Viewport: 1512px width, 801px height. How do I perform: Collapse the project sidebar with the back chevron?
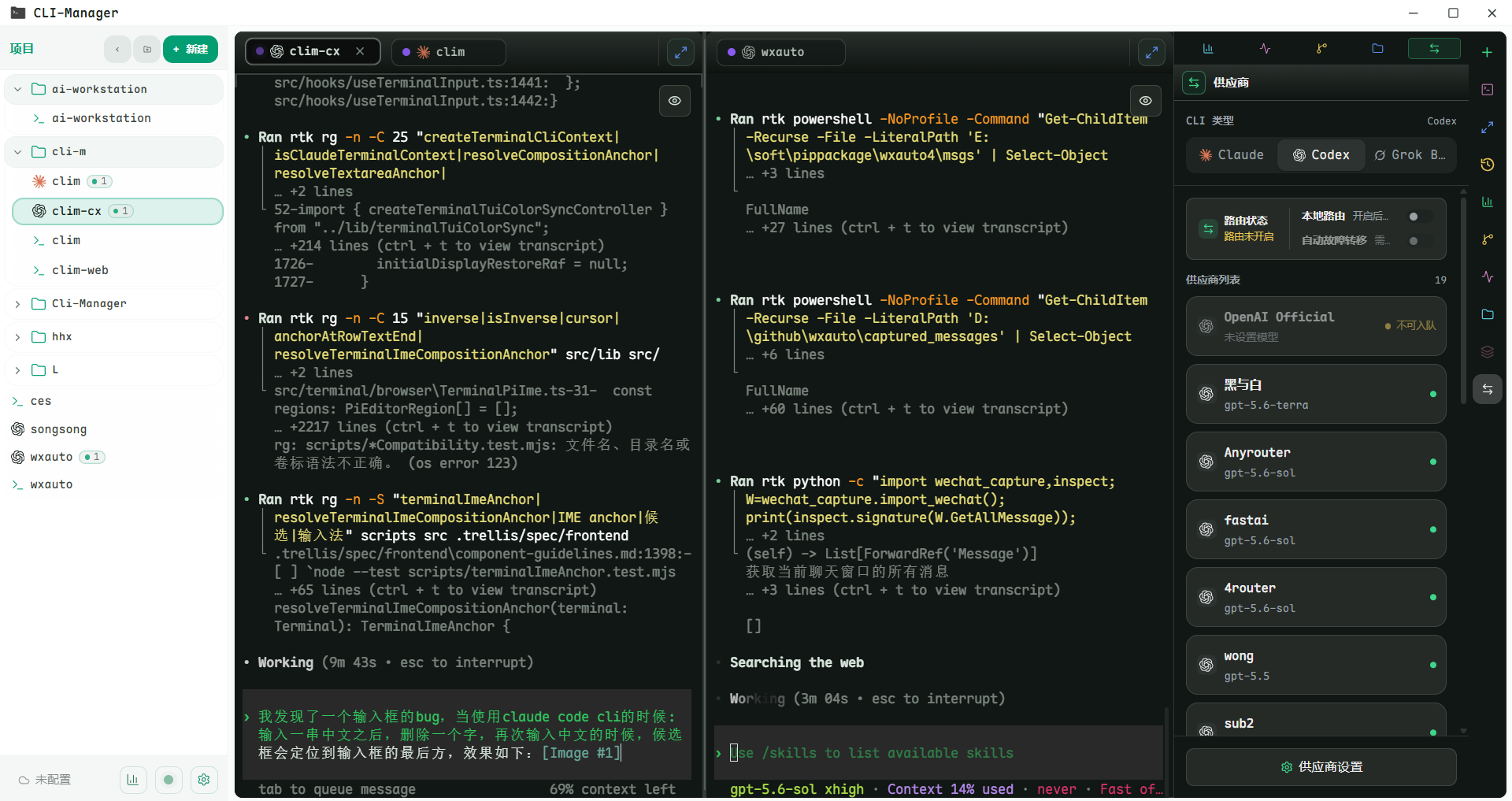click(x=117, y=49)
